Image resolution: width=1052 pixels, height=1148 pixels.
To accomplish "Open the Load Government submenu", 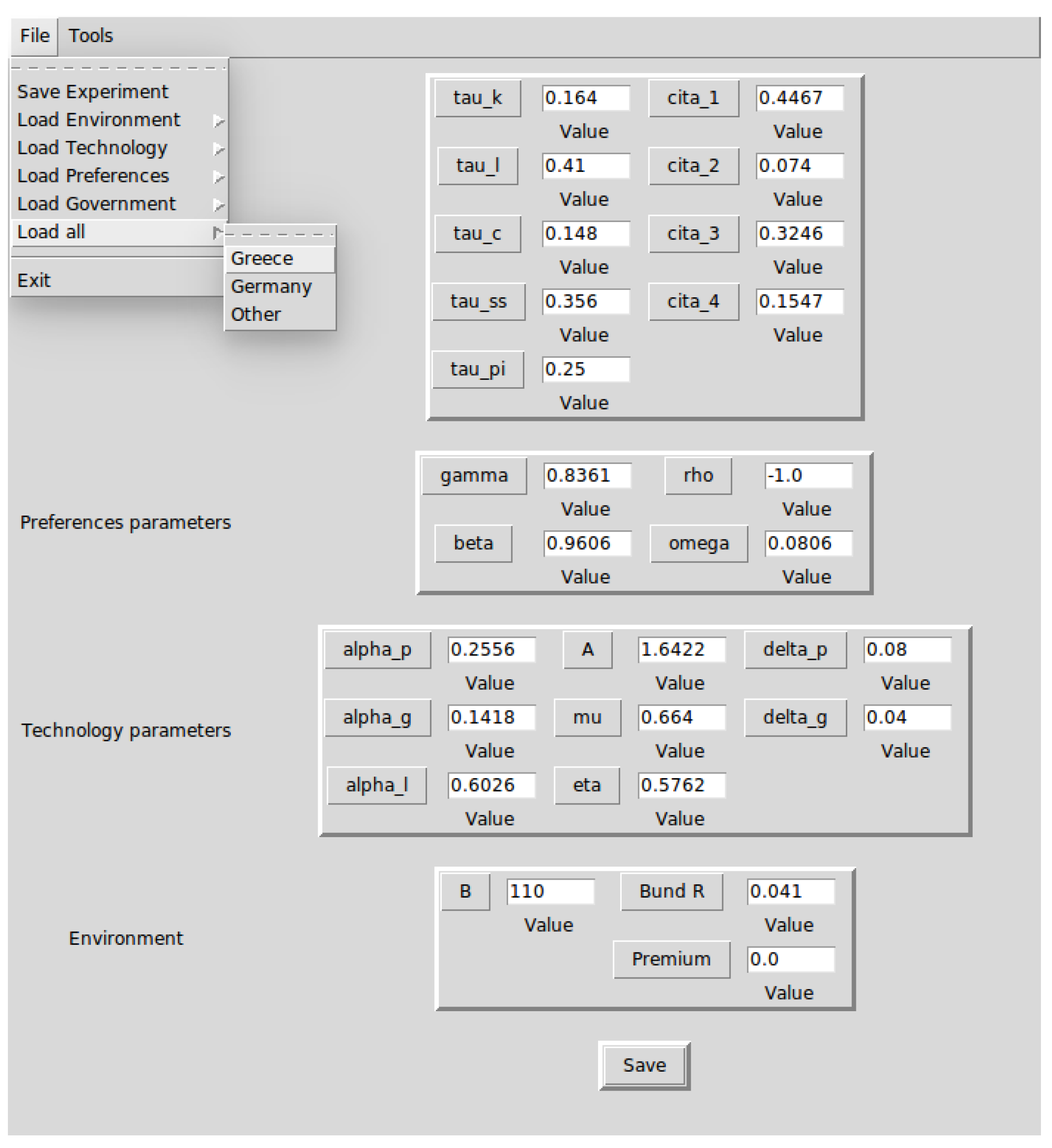I will coord(97,204).
